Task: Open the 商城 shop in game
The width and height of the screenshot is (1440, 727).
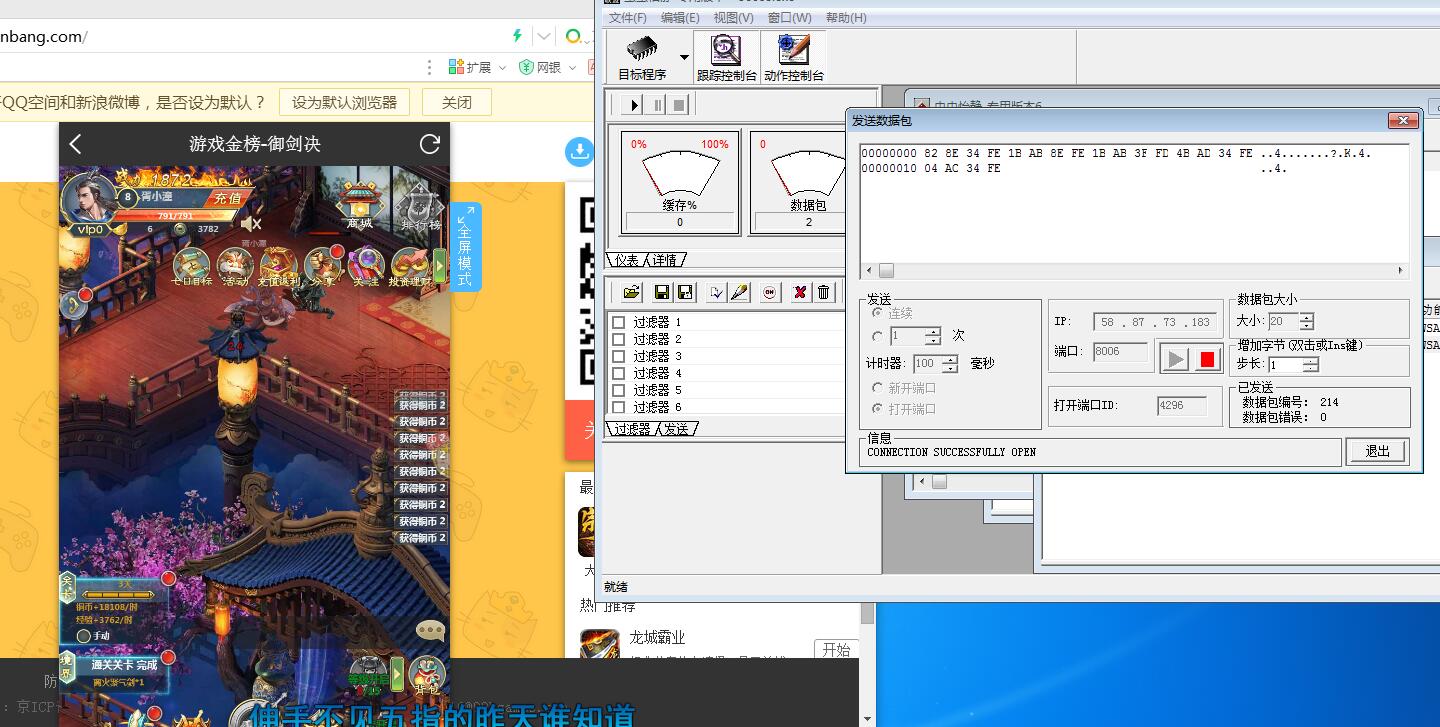Action: pos(360,206)
